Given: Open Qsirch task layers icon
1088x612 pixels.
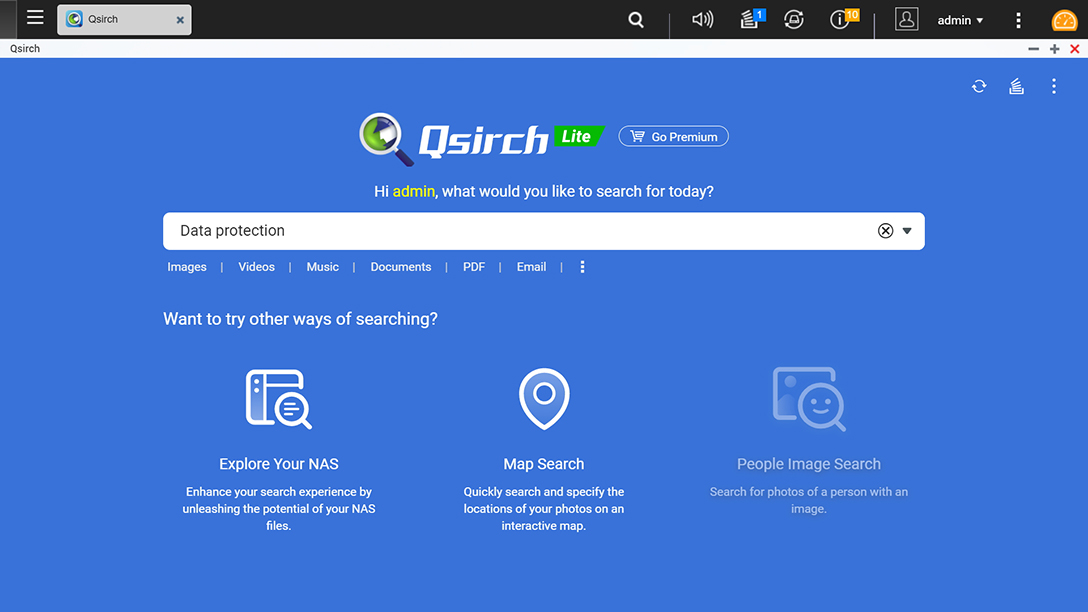Looking at the screenshot, I should pyautogui.click(x=1016, y=87).
